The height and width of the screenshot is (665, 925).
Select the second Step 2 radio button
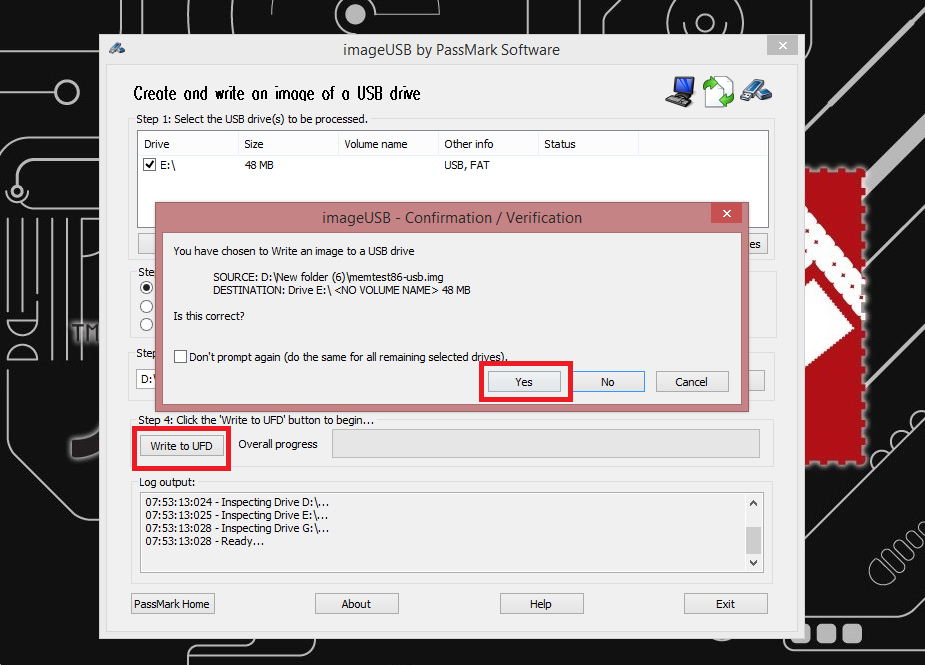click(146, 306)
